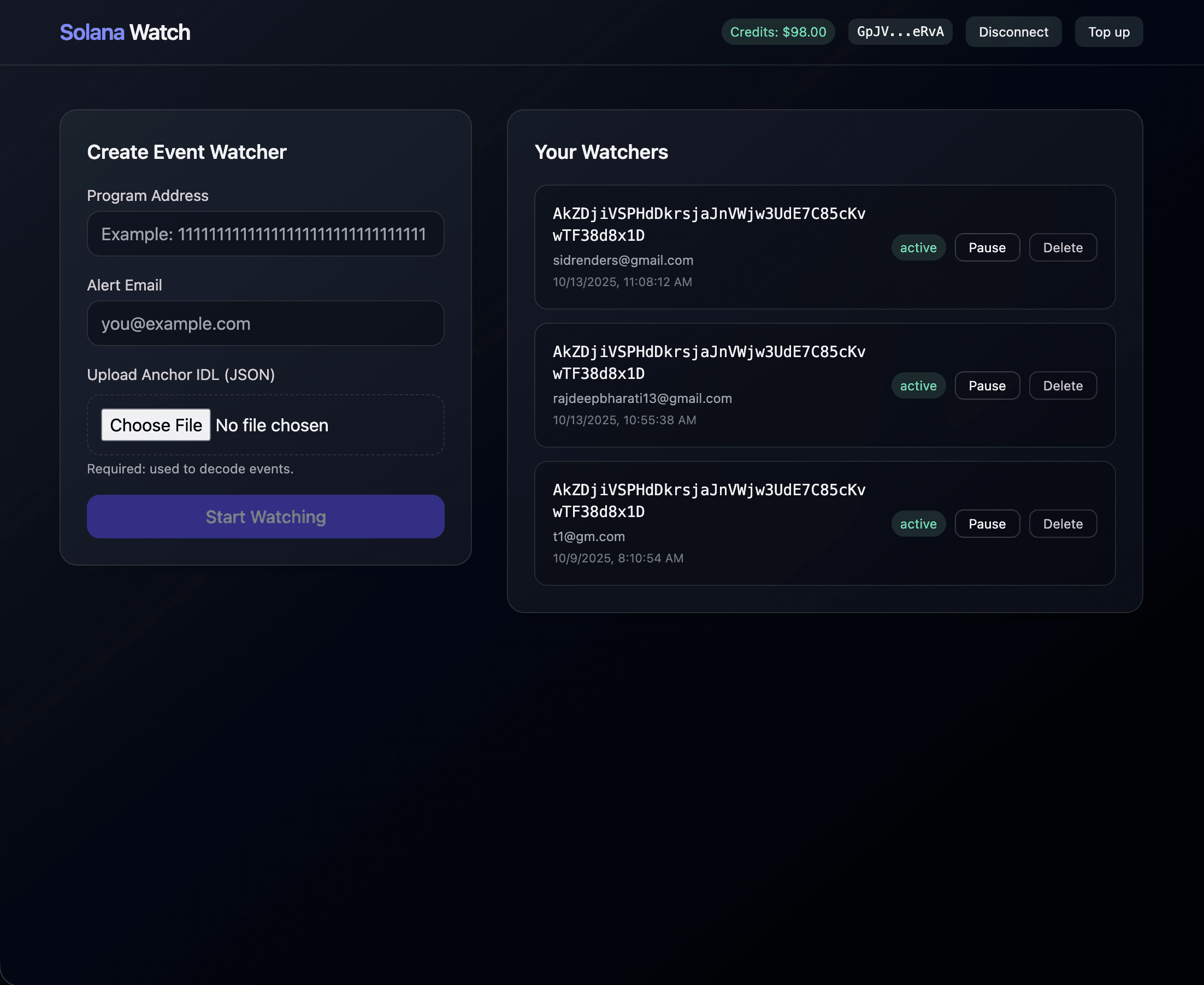
Task: Open the Credits balance badge
Action: pos(777,32)
